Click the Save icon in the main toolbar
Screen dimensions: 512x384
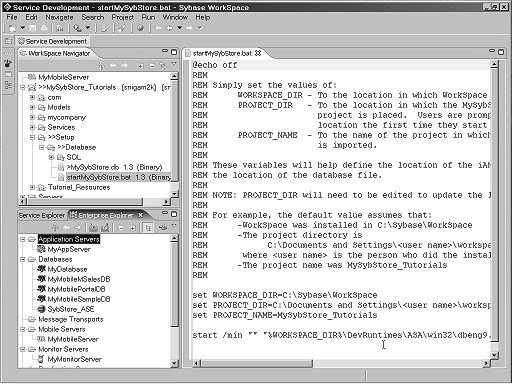click(x=32, y=28)
